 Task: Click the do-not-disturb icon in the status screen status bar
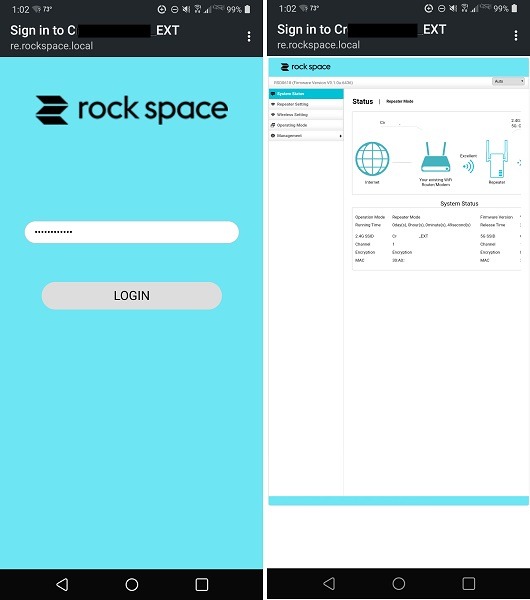click(441, 8)
